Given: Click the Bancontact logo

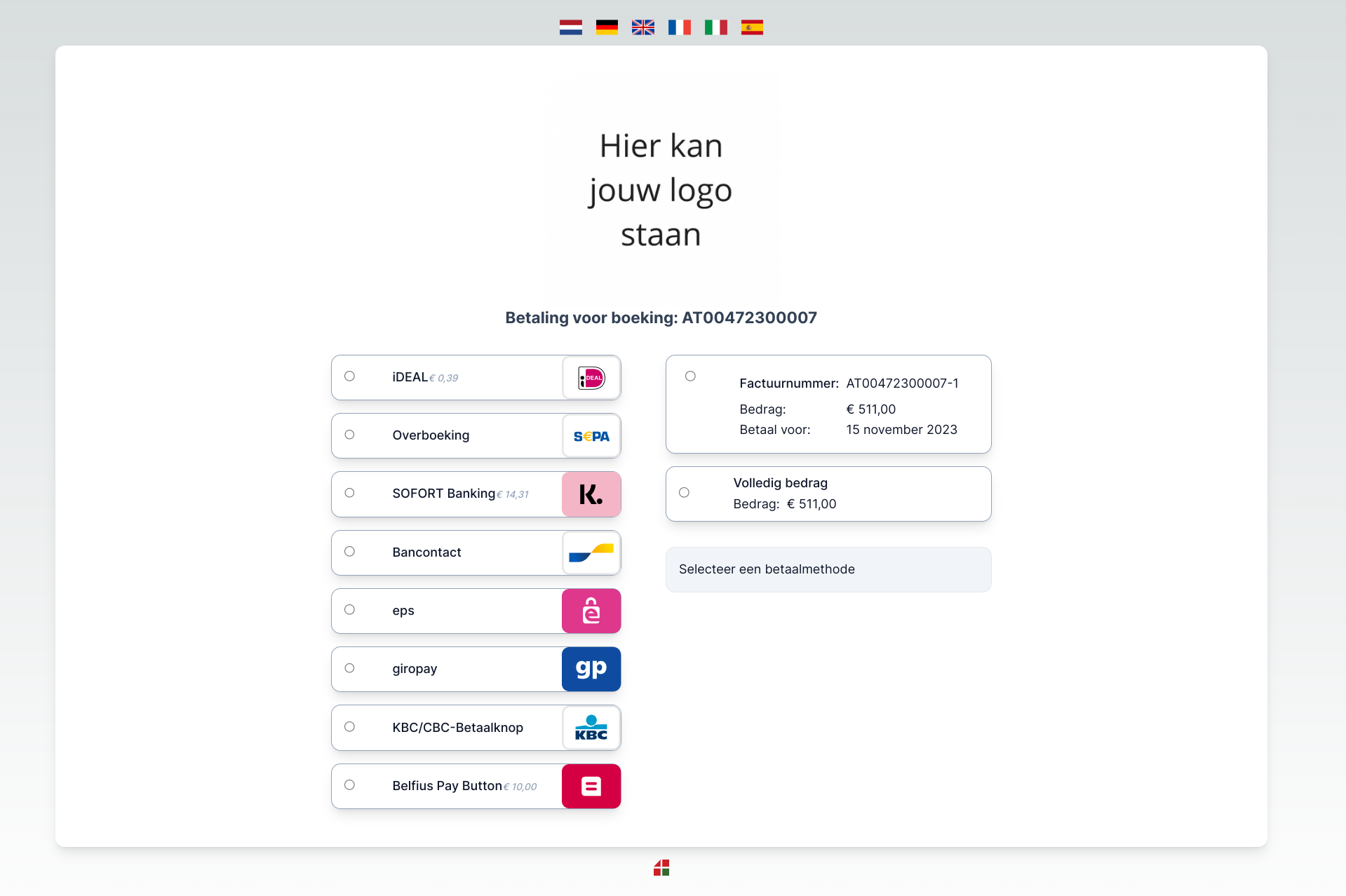Looking at the screenshot, I should click(x=591, y=552).
